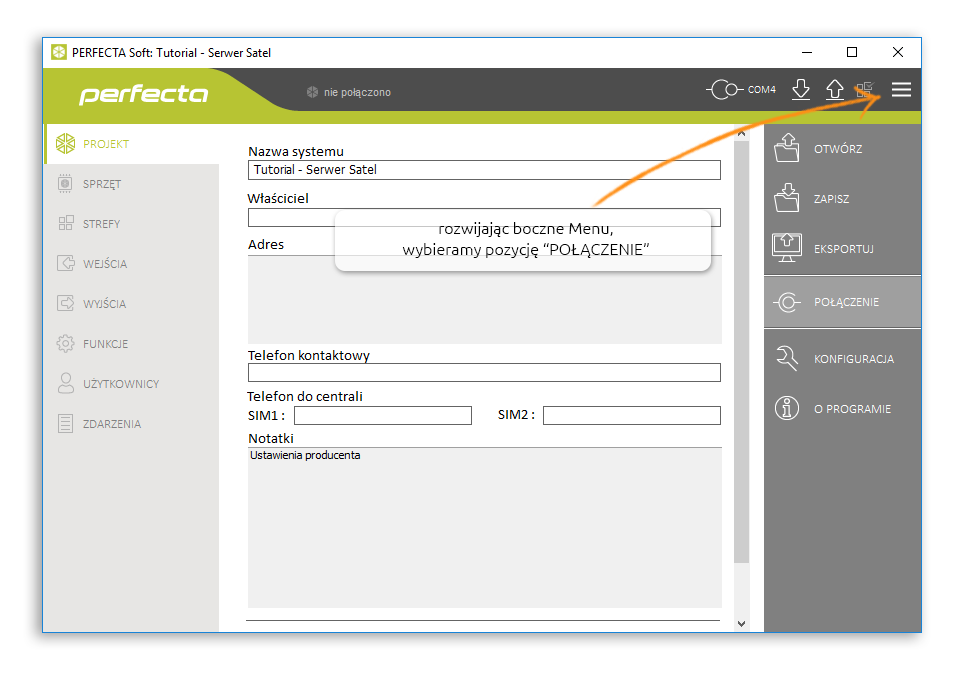Click the WEJŚCIA input arrow icon
961x674 pixels.
click(65, 263)
